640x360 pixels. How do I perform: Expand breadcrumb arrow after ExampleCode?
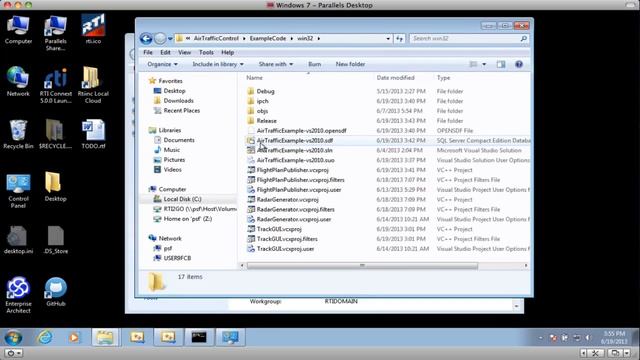click(292, 38)
